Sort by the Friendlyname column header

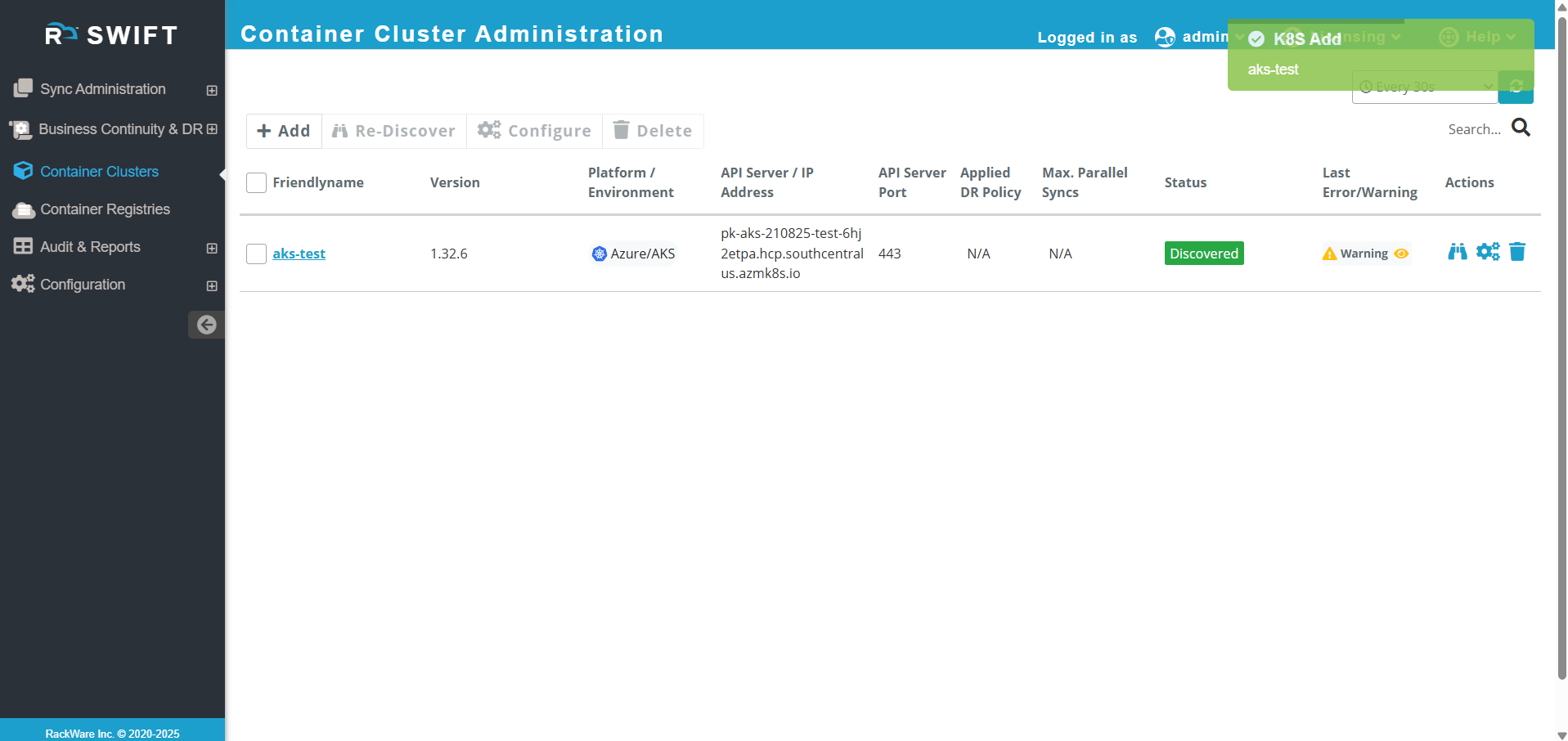[318, 182]
